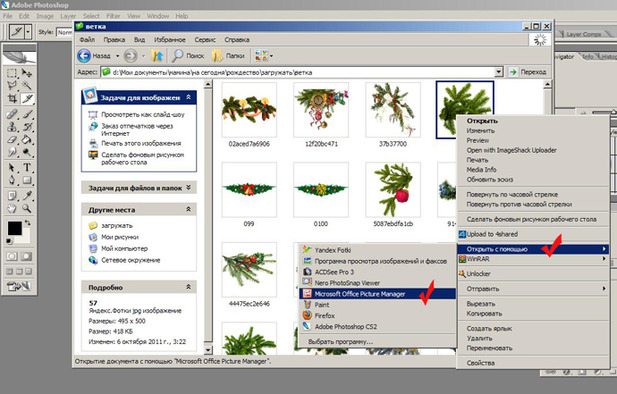Open the Photoshop tool preset picker dropdown
The width and height of the screenshot is (617, 394).
(28, 32)
